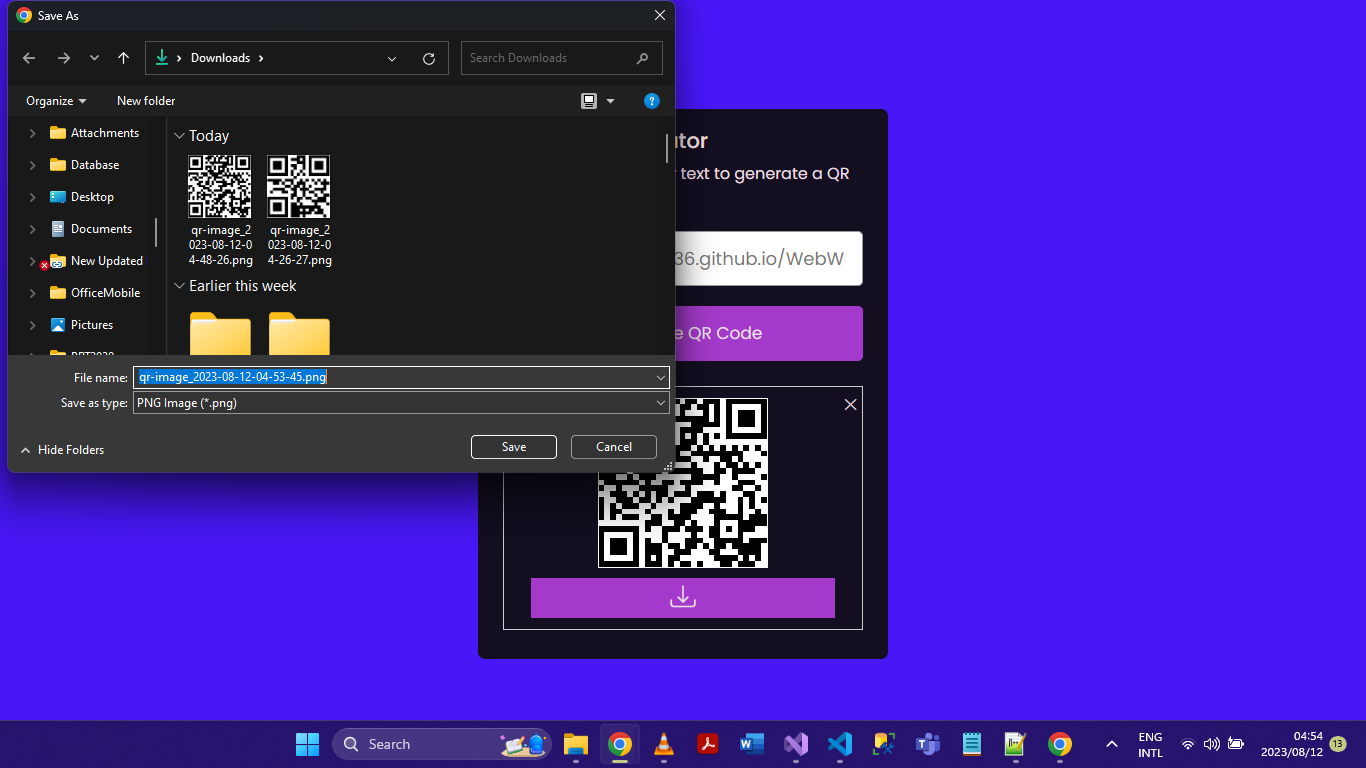
Task: Open Wi-Fi network tray icon
Action: click(1187, 744)
